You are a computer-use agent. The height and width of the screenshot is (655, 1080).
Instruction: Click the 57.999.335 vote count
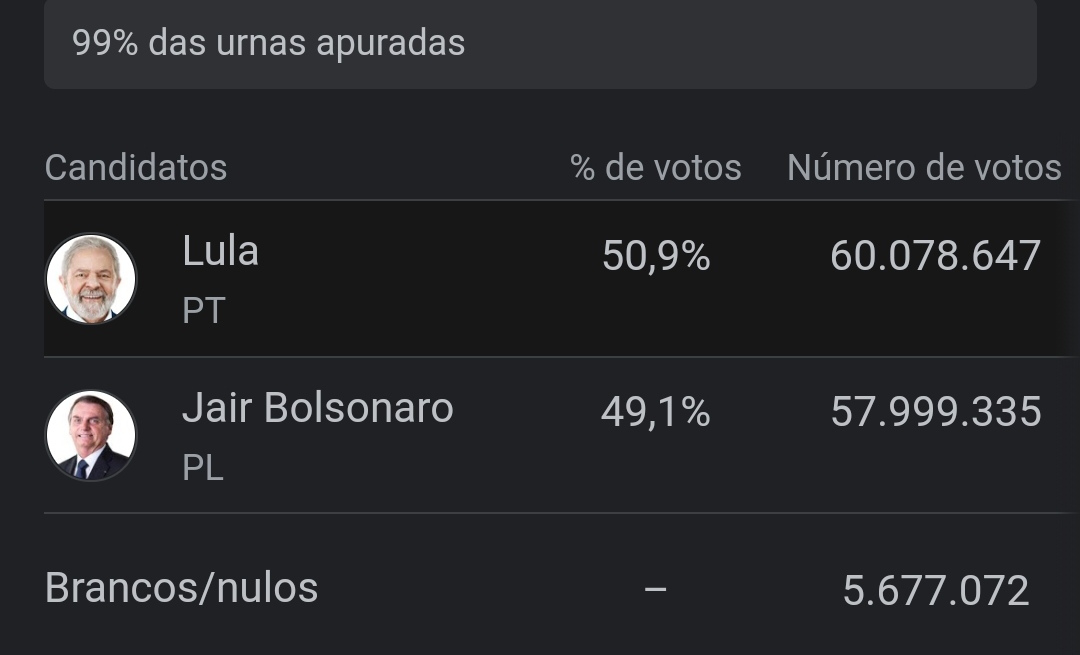click(x=935, y=413)
